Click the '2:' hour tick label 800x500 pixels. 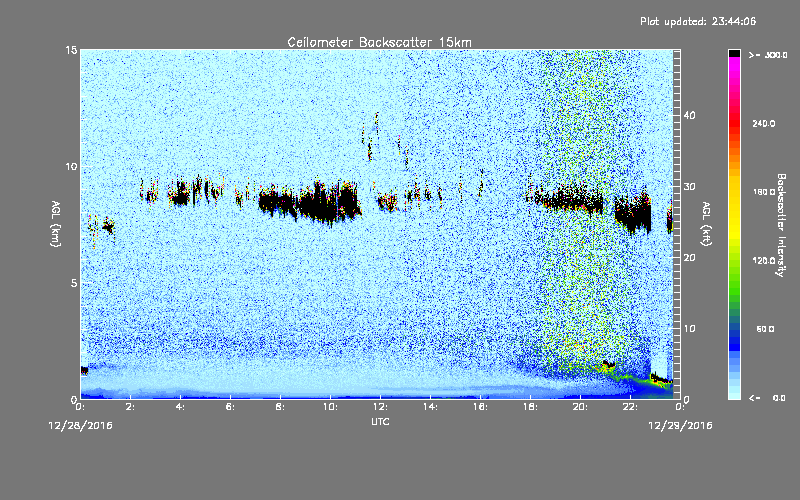coord(131,407)
